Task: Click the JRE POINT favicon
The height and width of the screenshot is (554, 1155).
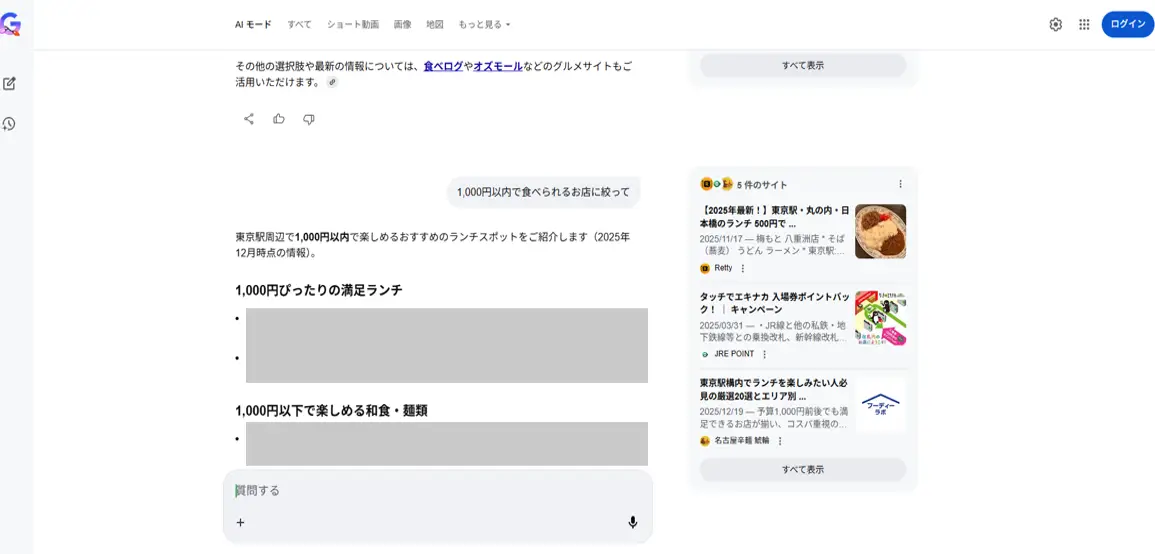Action: [705, 354]
